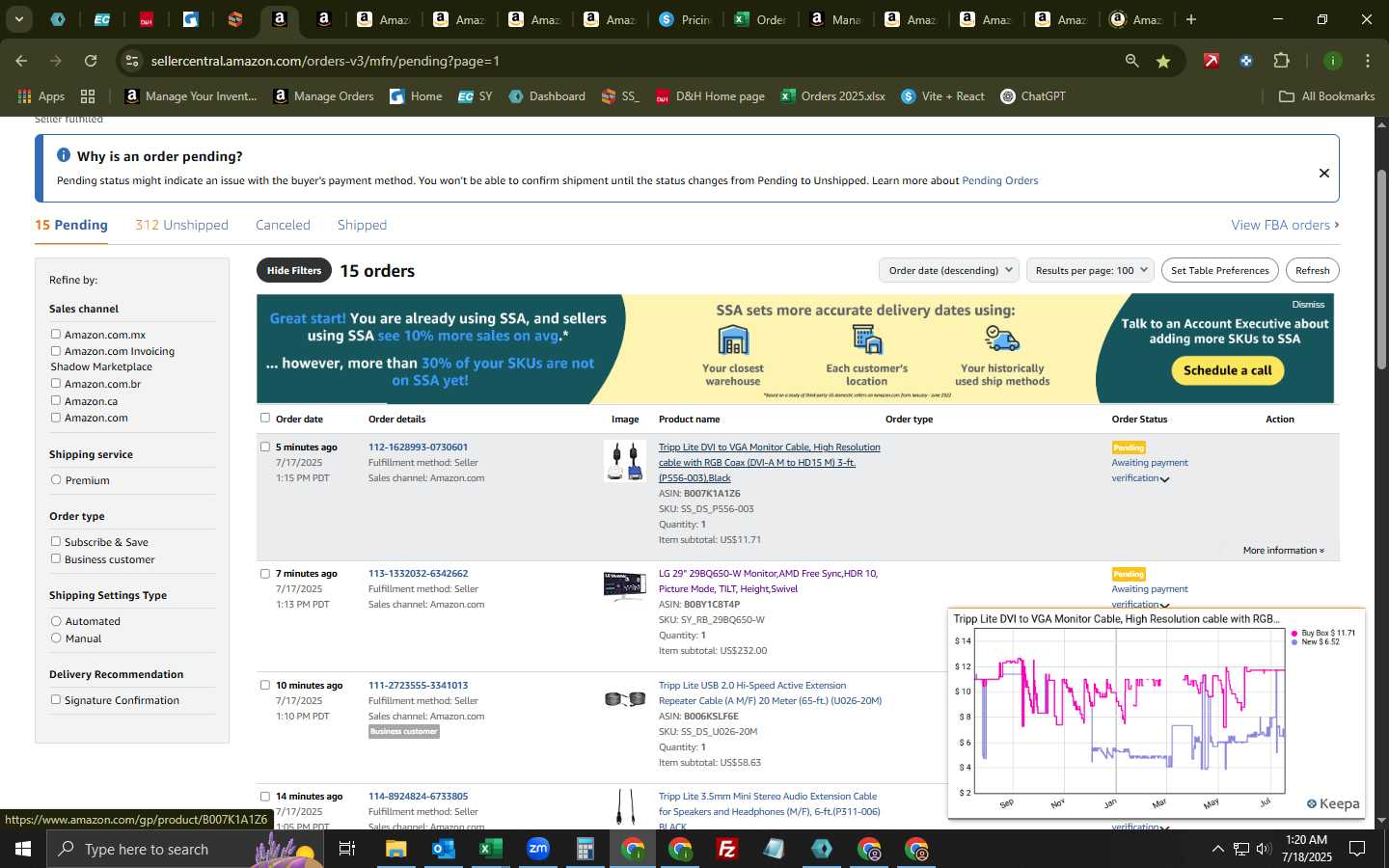Select the 15 Pending tab
The image size is (1389, 868).
pos(71,225)
